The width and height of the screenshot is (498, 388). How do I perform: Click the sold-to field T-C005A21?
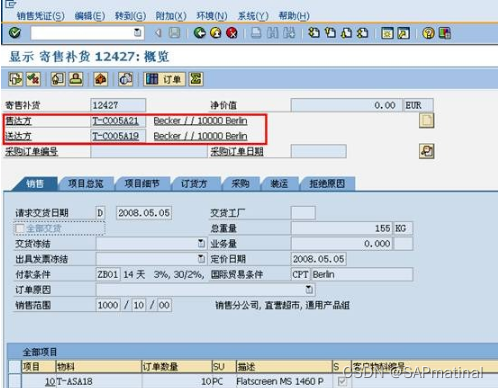point(118,121)
